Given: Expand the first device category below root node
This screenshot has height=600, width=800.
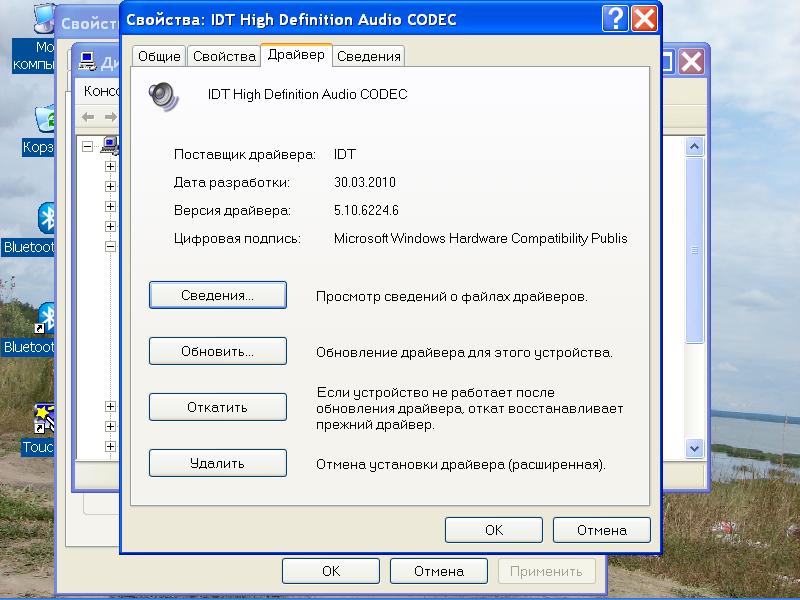Looking at the screenshot, I should point(110,166).
